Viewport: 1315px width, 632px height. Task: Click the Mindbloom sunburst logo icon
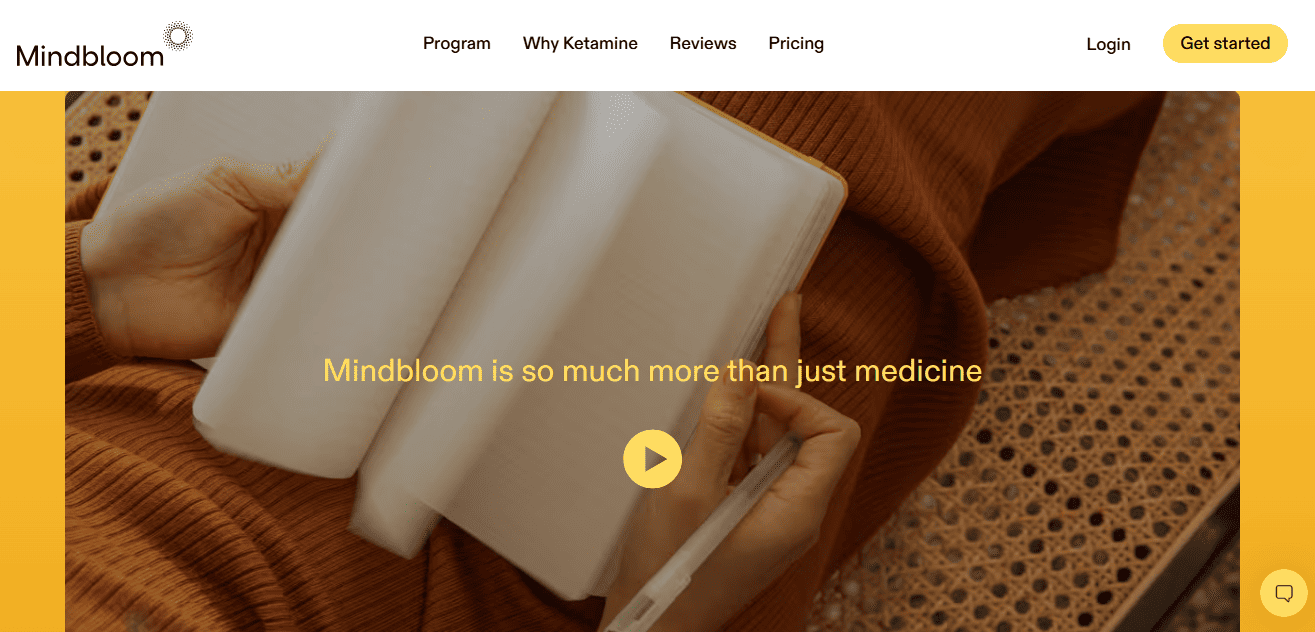[x=178, y=37]
